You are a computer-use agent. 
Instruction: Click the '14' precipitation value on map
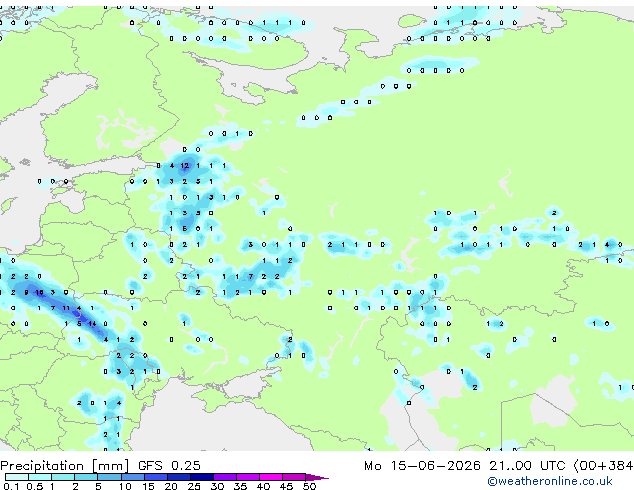[x=92, y=323]
